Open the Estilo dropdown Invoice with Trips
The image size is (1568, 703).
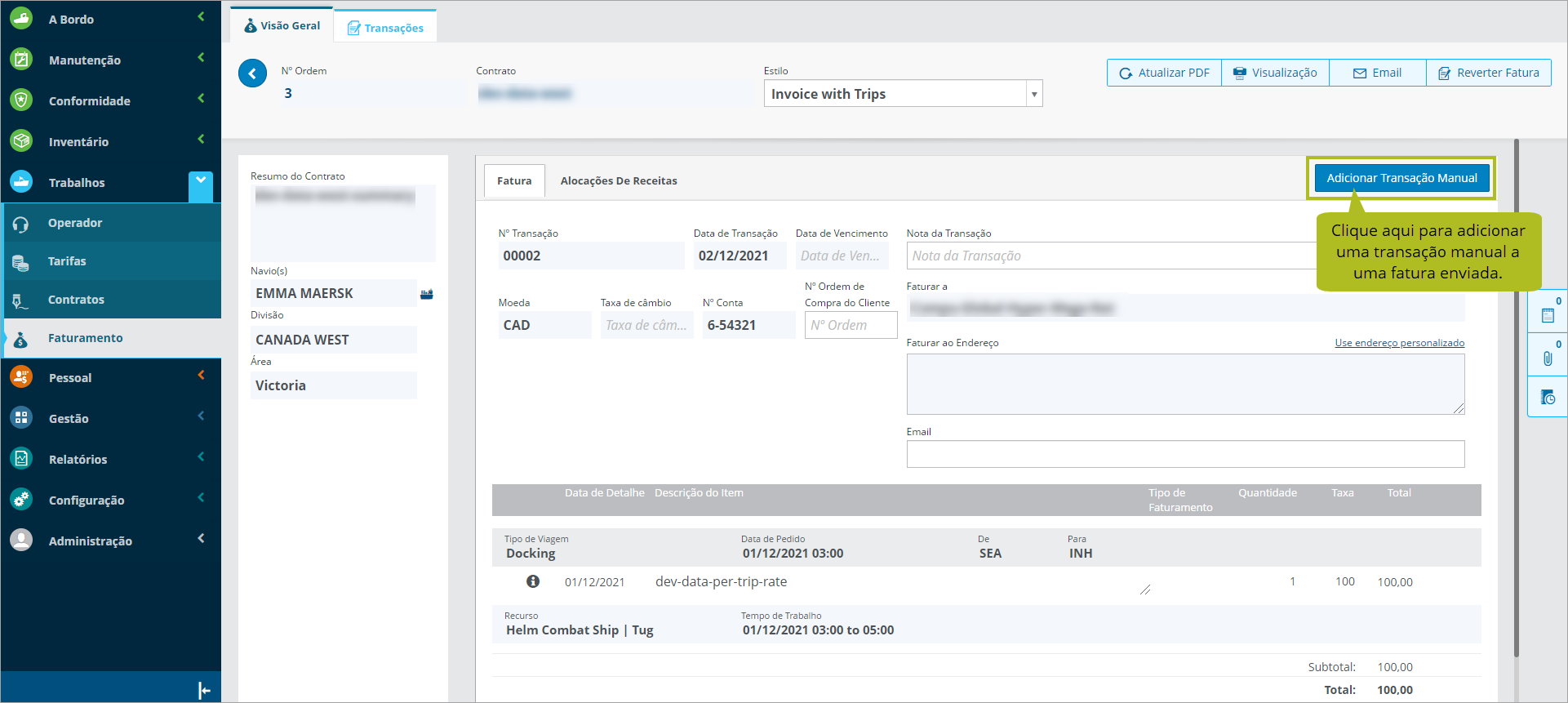pos(903,94)
